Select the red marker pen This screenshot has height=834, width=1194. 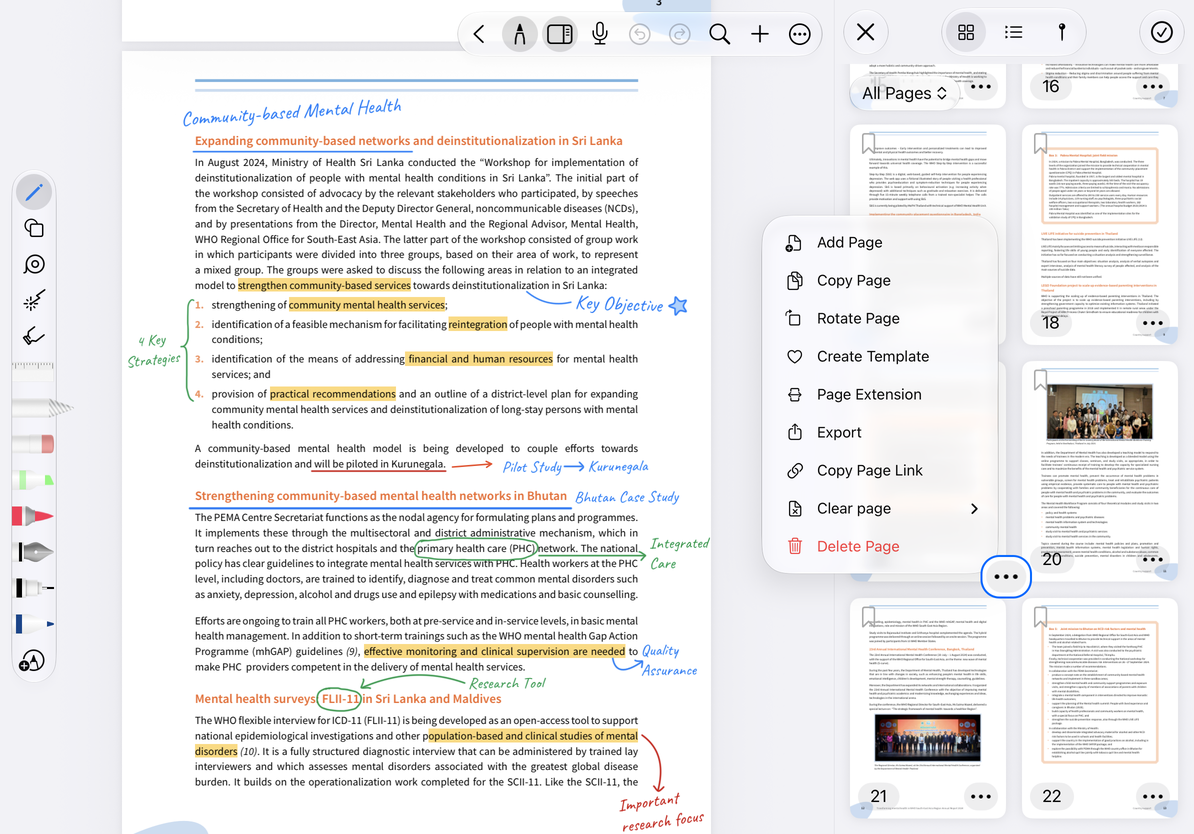click(34, 516)
